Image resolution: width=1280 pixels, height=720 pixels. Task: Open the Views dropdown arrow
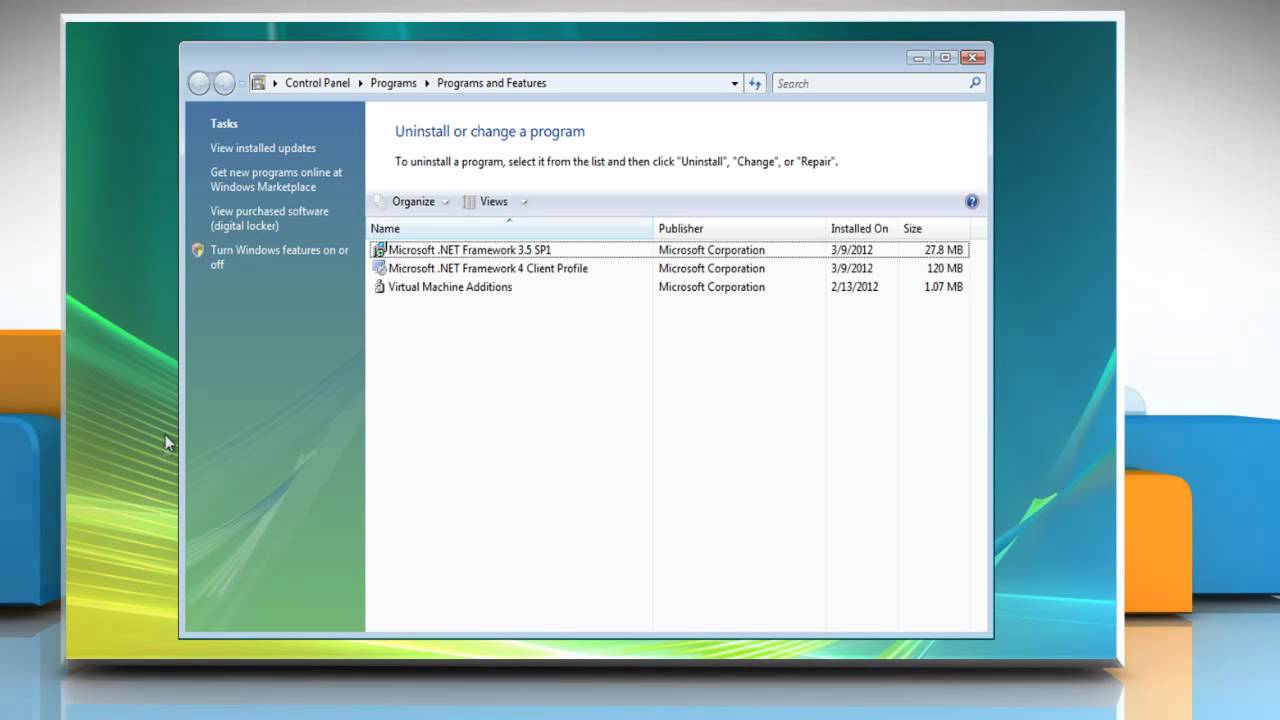click(523, 202)
